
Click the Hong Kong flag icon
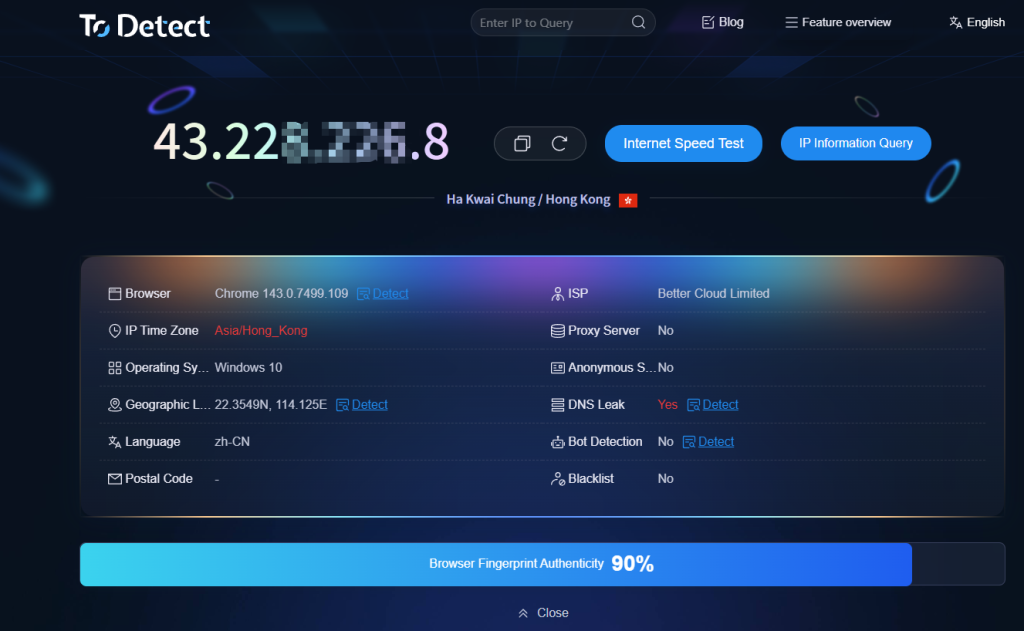(x=628, y=200)
